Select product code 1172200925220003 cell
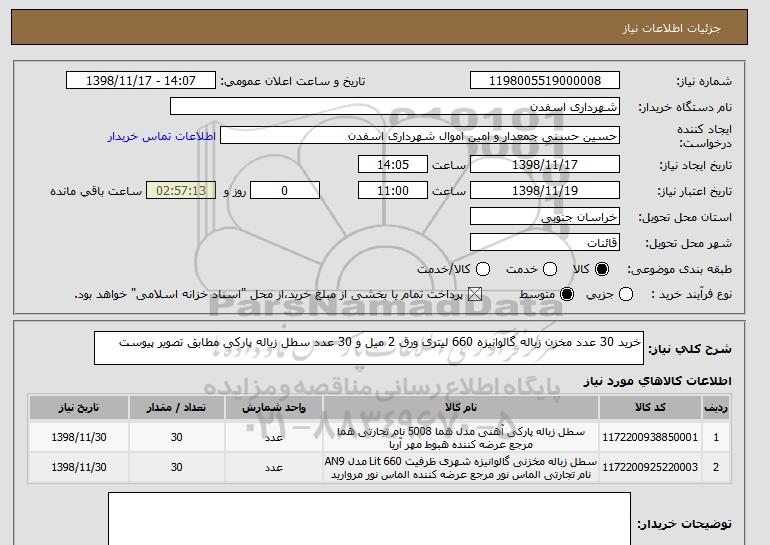This screenshot has width=770, height=545. click(650, 467)
